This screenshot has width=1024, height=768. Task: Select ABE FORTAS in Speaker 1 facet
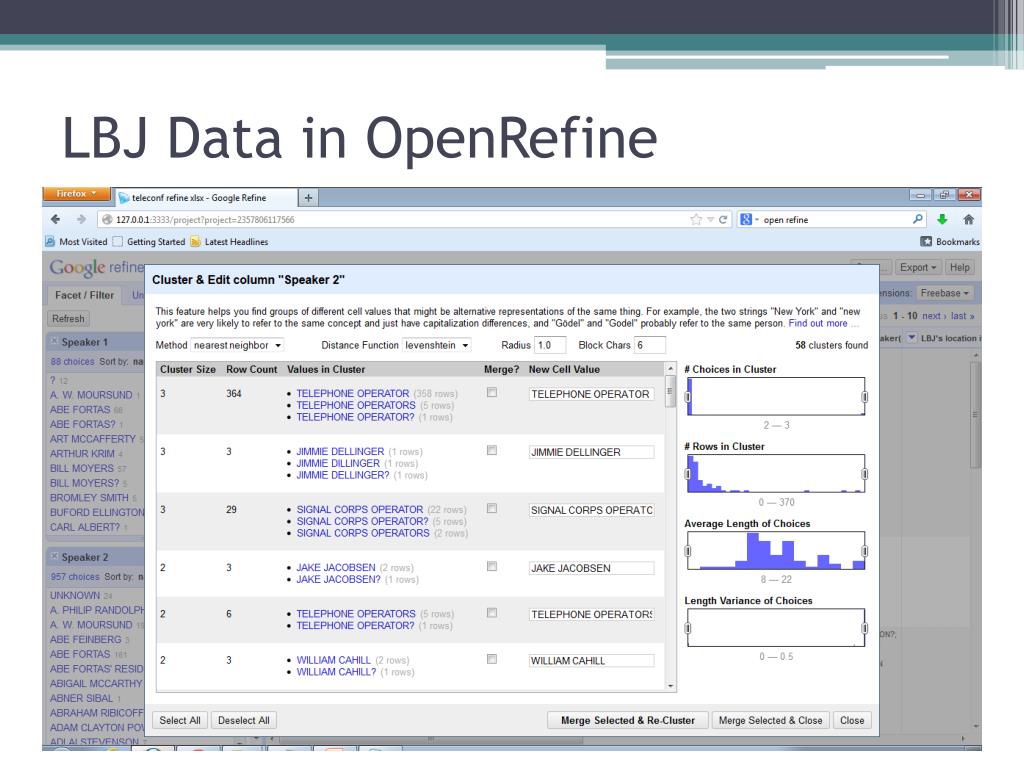(x=80, y=409)
